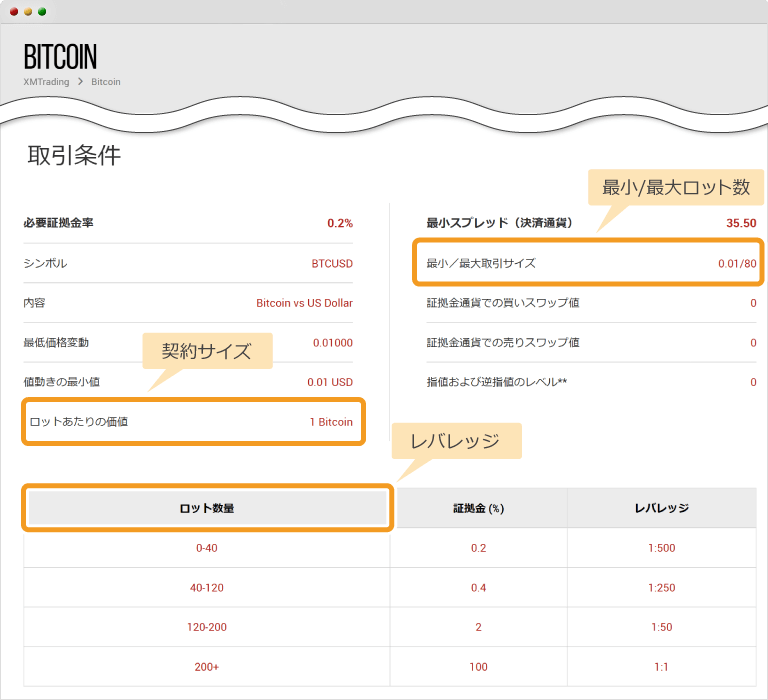Click the XMTrading breadcrumb link
Image resolution: width=768 pixels, height=700 pixels.
(47, 82)
